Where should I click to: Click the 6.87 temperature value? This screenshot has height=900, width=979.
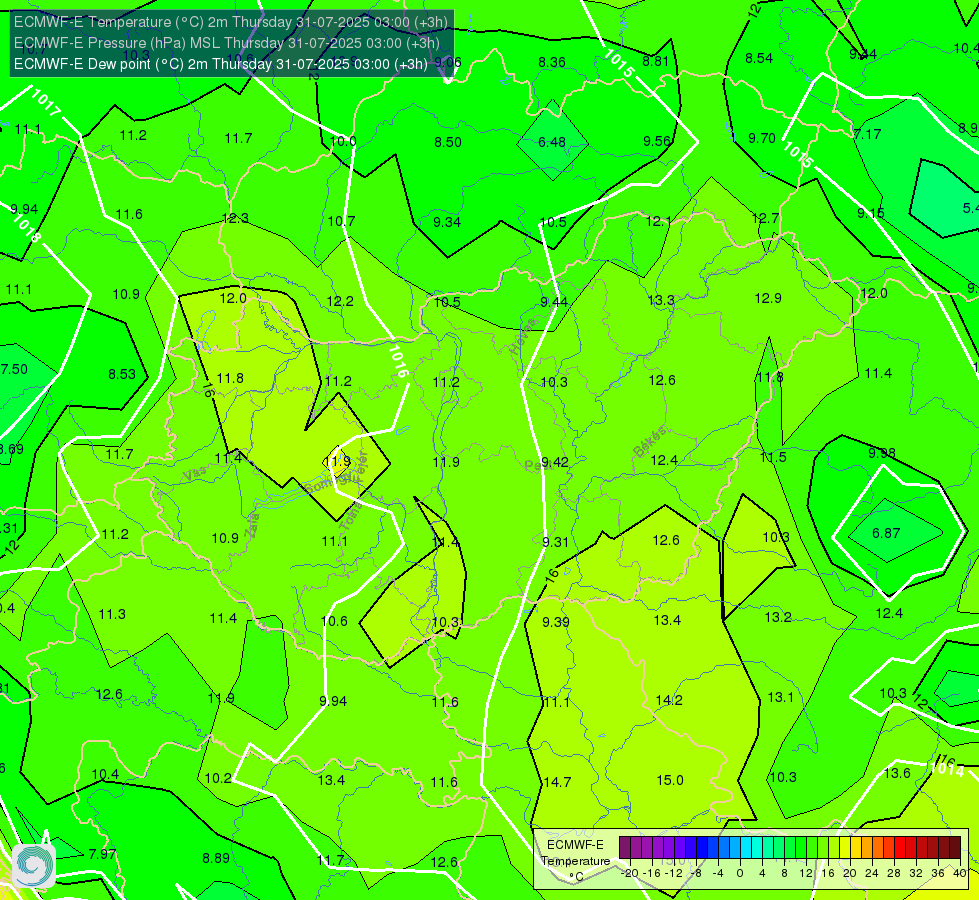point(886,533)
